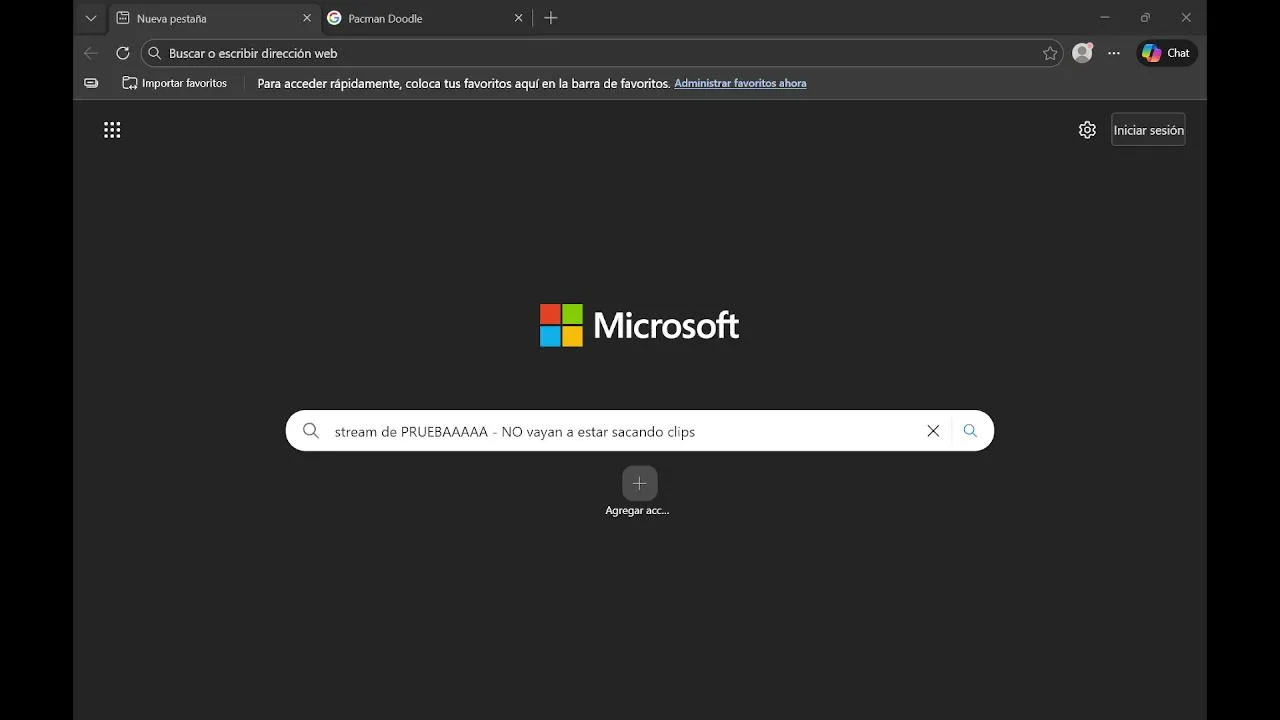Open the Copilot Chat button

pyautogui.click(x=1166, y=53)
